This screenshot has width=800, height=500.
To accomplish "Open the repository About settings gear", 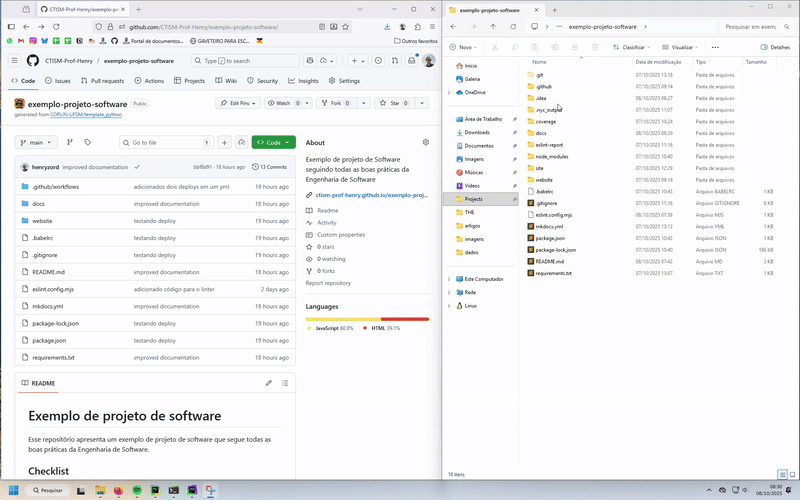I will tap(425, 142).
